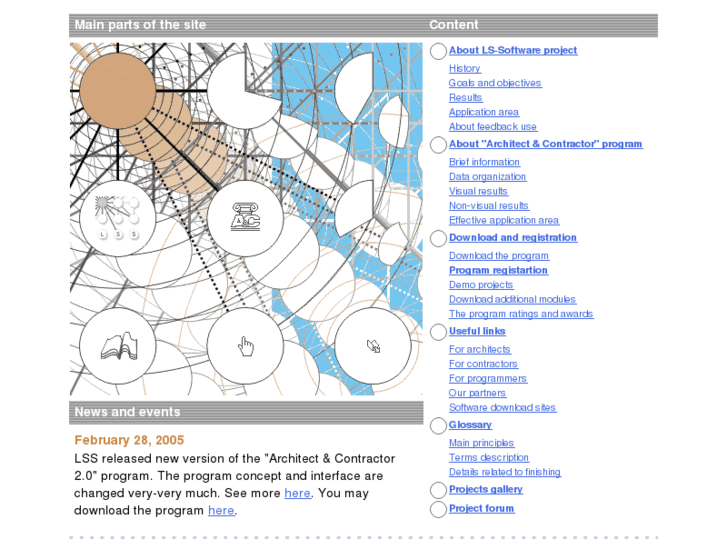Click 'here' link after See more
This screenshot has width=727, height=545.
point(297,493)
